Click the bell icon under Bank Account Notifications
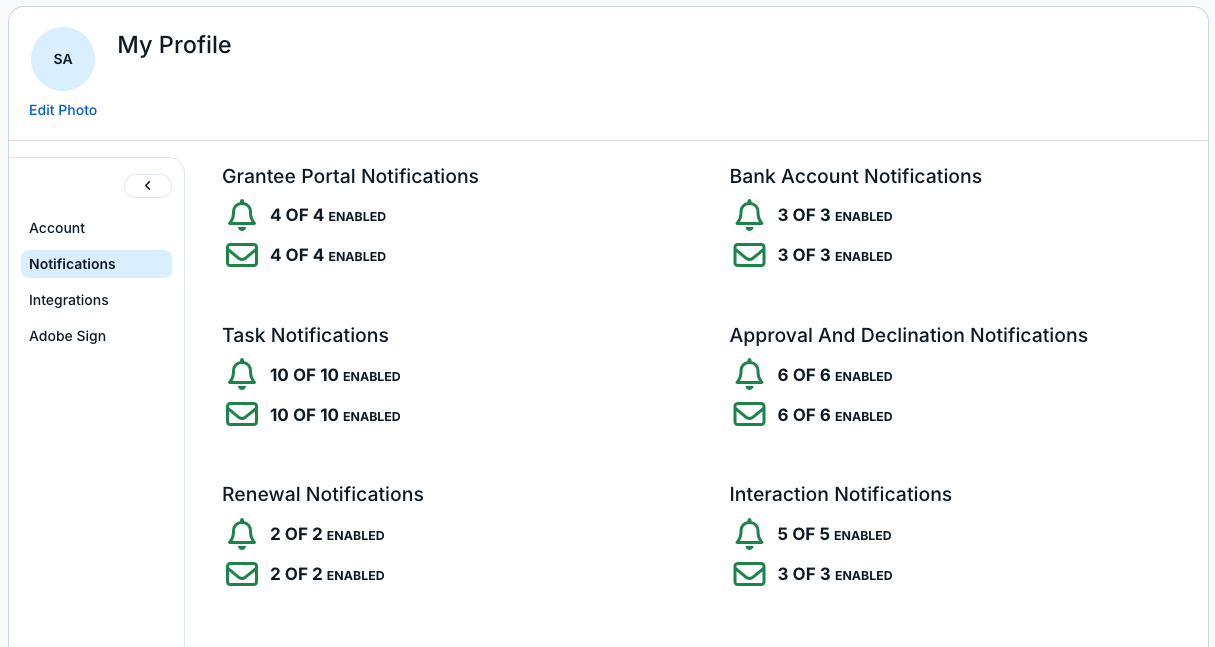Screen dimensions: 1215x647 (749, 215)
